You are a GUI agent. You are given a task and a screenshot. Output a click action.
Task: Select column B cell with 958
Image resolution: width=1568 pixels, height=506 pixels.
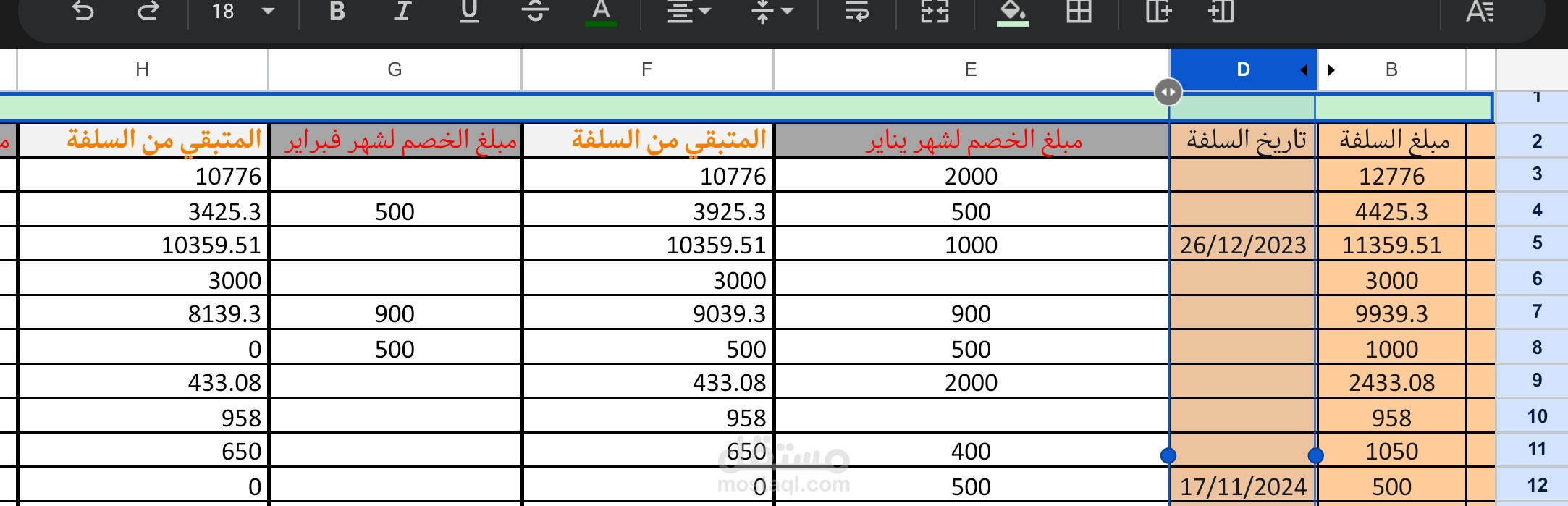tap(1391, 417)
